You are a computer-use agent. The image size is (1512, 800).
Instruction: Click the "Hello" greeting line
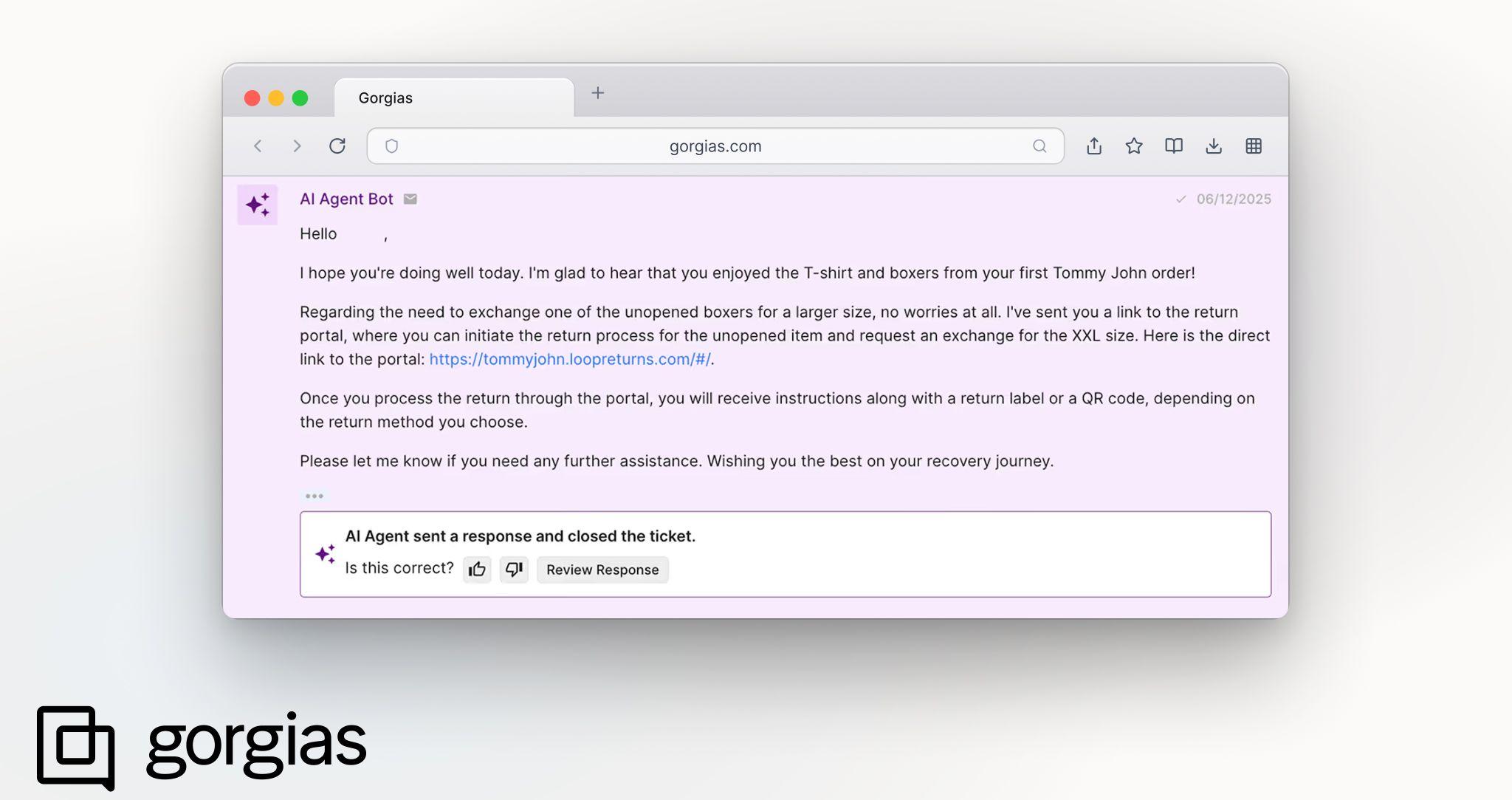pyautogui.click(x=344, y=234)
